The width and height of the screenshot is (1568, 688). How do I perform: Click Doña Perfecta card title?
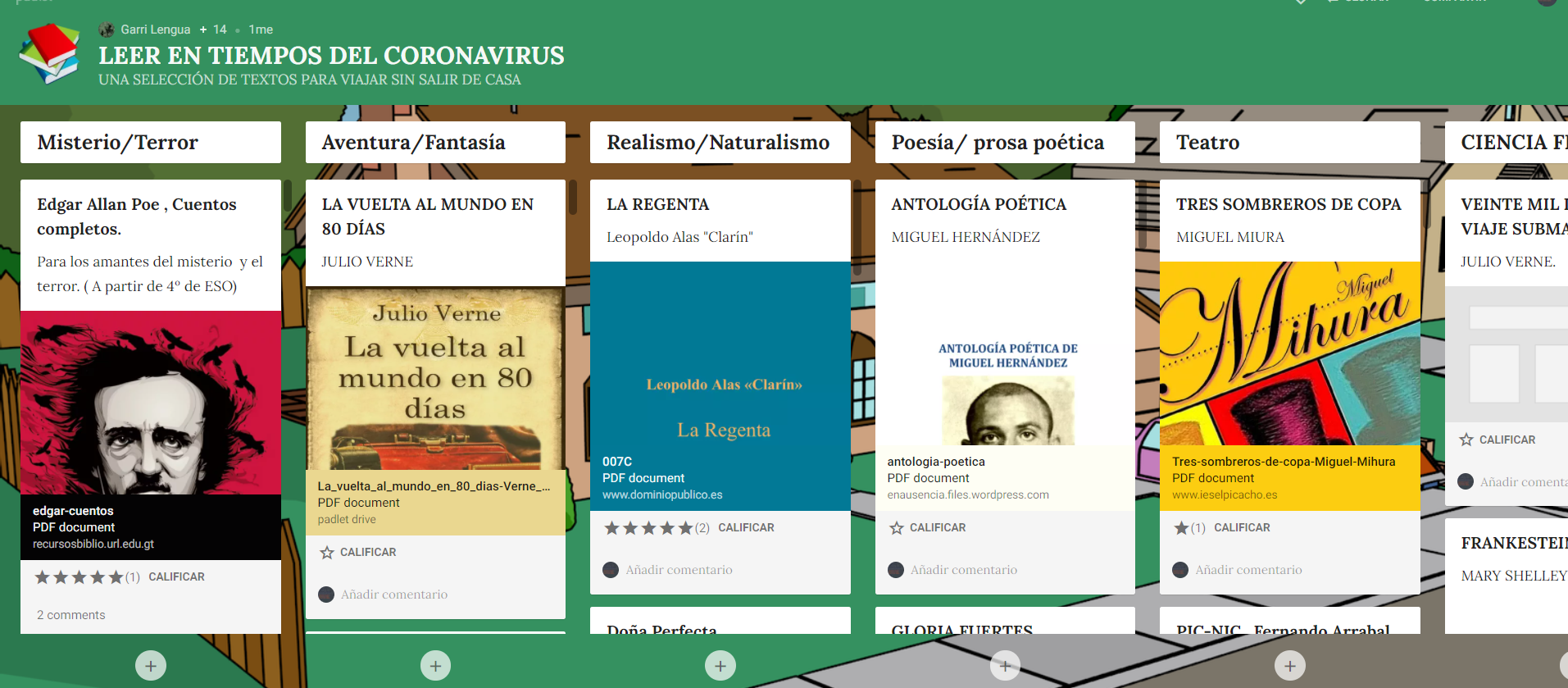point(661,629)
